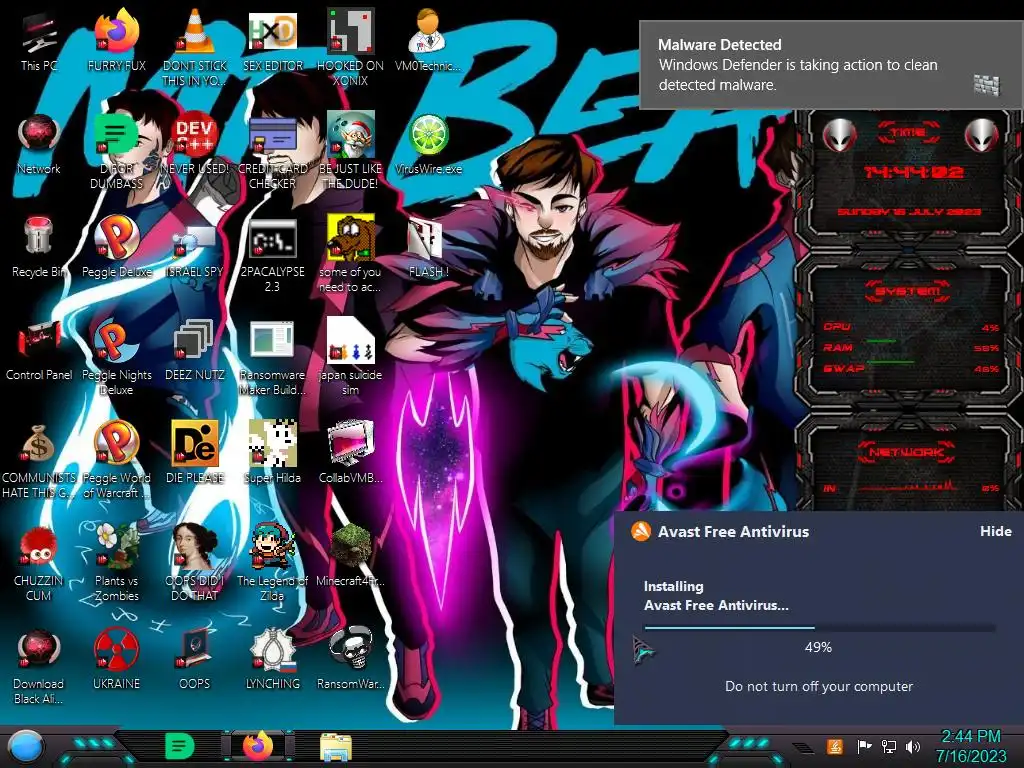
Task: Hide the Avast Free Antivirus popup
Action: tap(995, 532)
